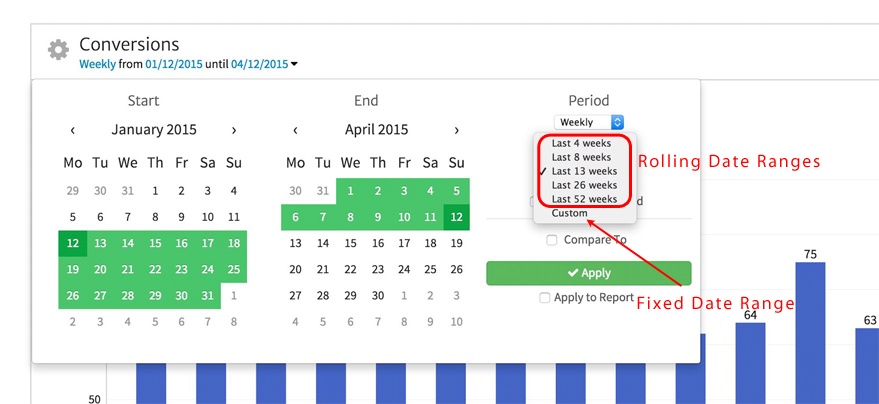Pick January 12 in Start calendar

point(72,243)
